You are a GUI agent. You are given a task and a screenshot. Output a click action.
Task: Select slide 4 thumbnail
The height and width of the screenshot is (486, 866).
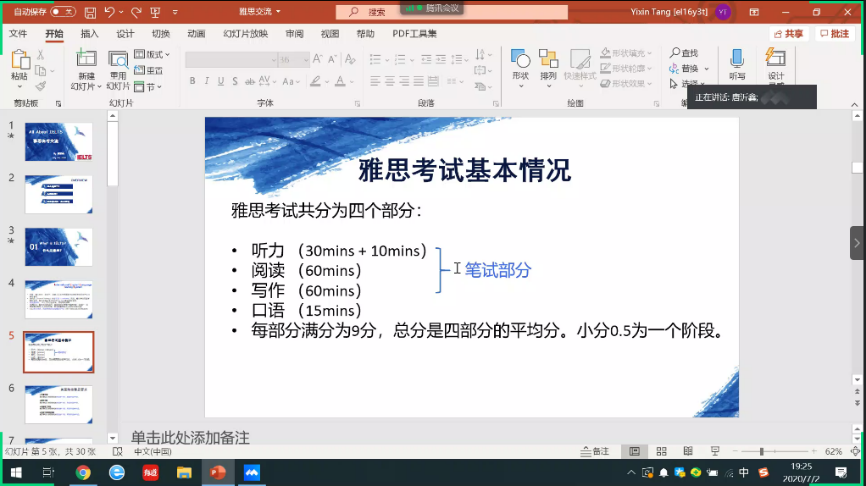tap(59, 299)
